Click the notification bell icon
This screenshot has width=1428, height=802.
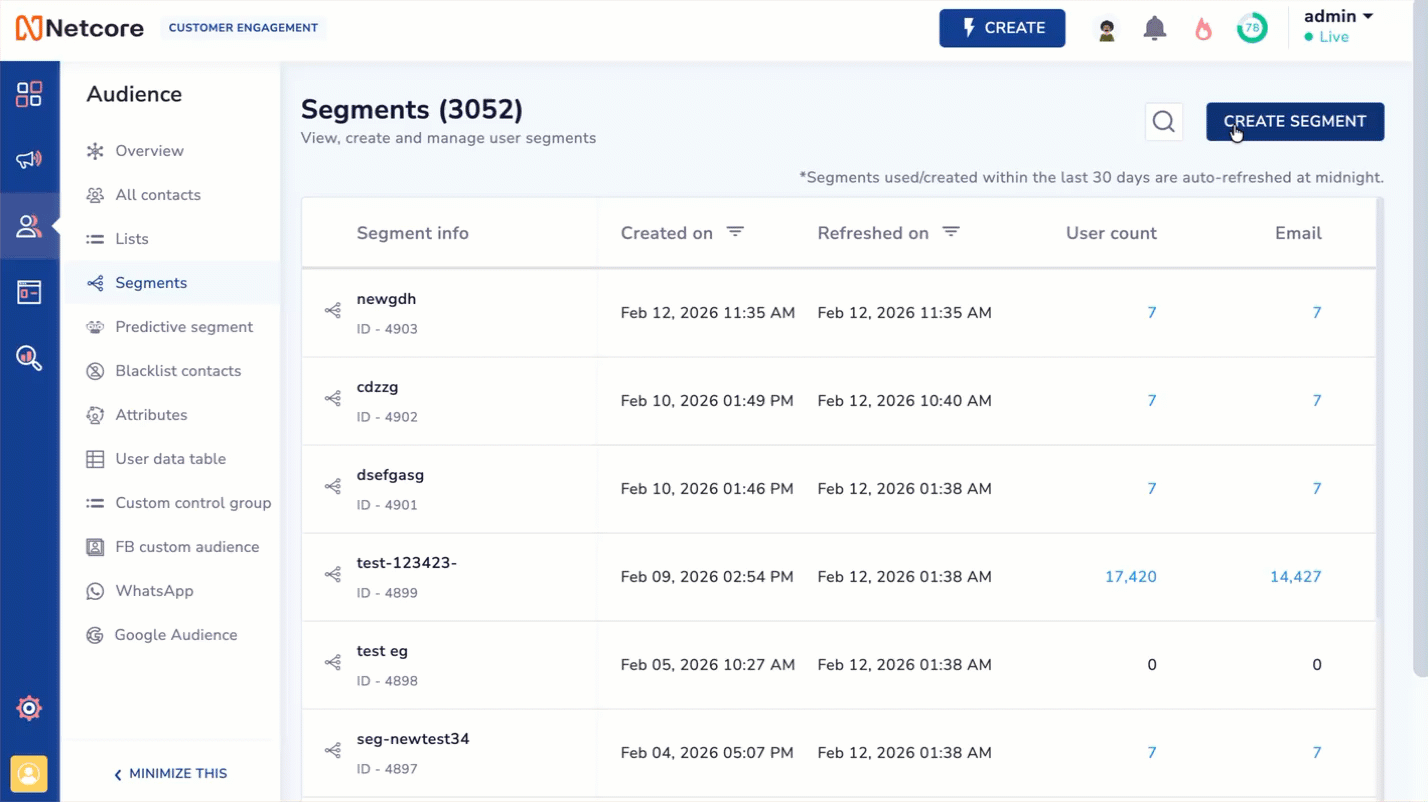[1154, 28]
